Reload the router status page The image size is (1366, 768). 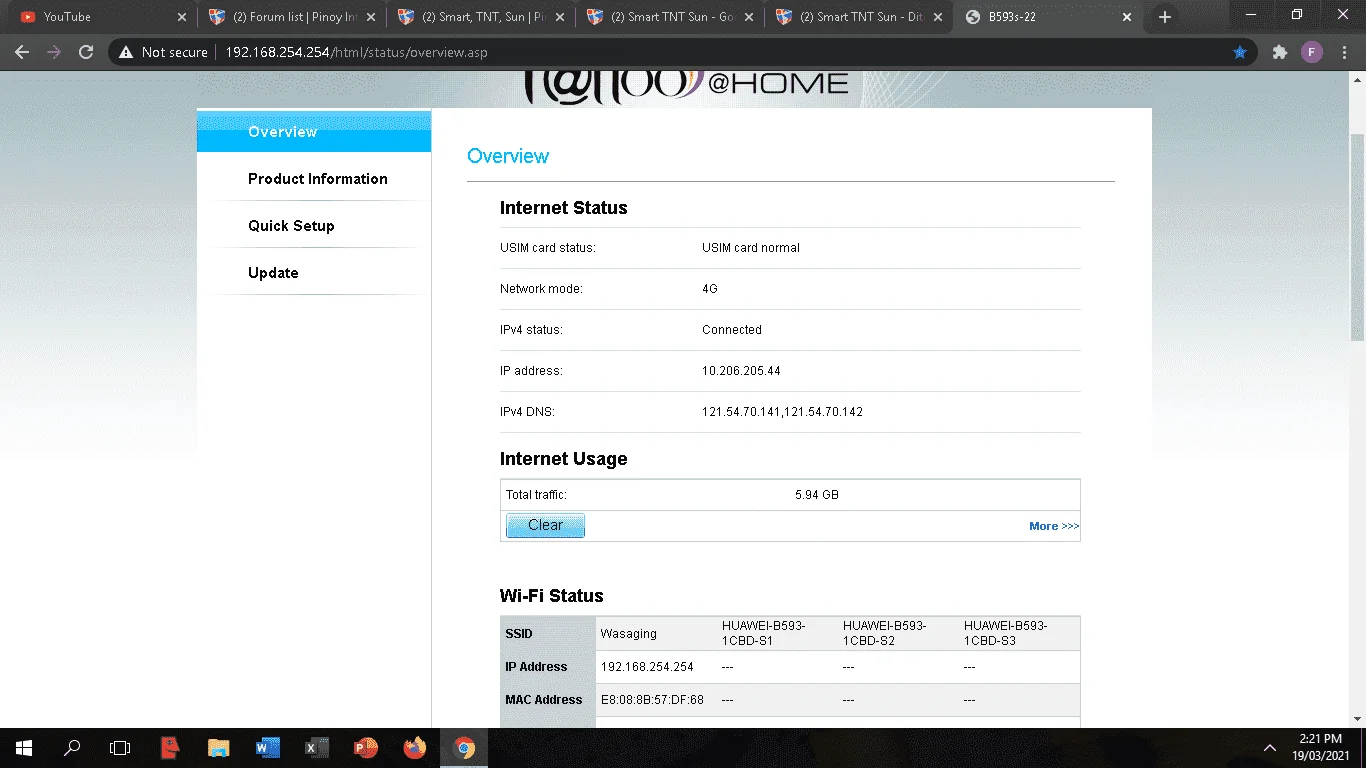[x=86, y=52]
